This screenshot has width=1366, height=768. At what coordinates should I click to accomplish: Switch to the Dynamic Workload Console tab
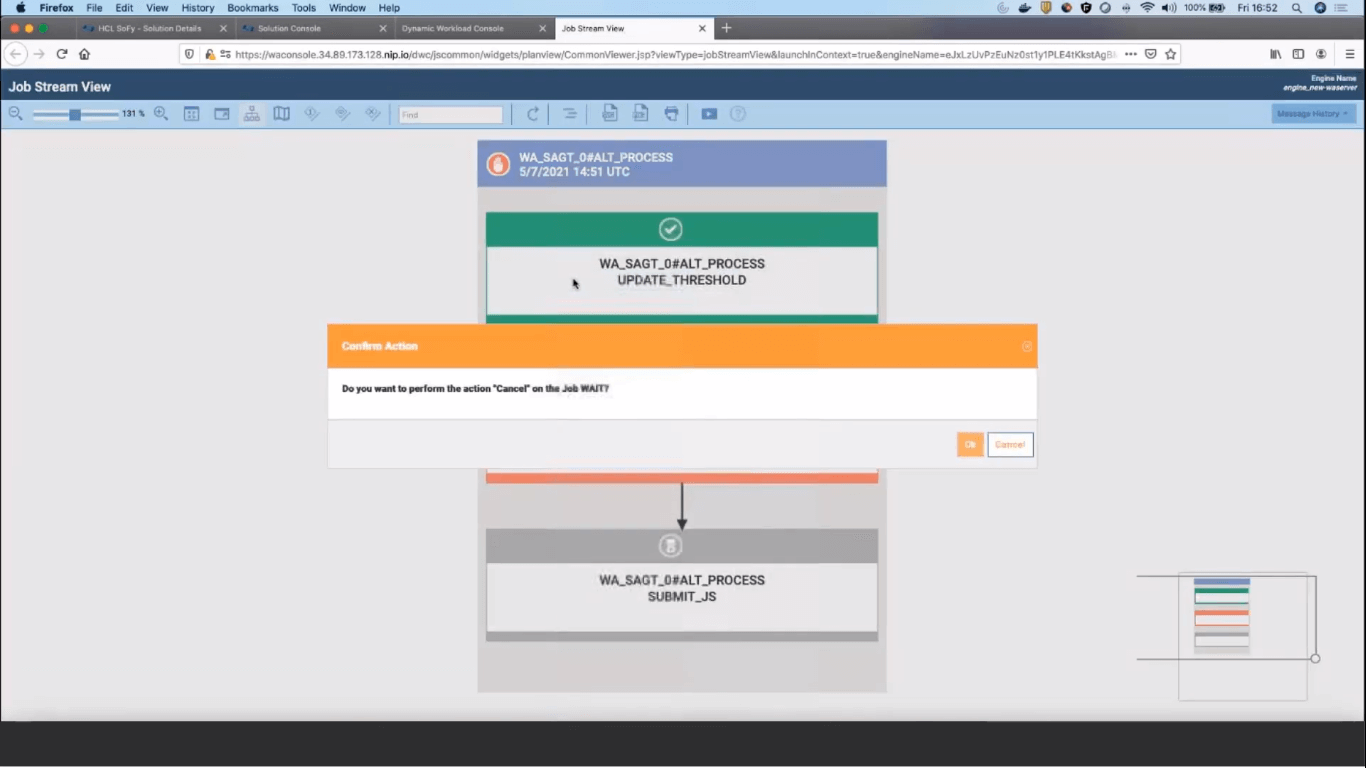pyautogui.click(x=455, y=28)
